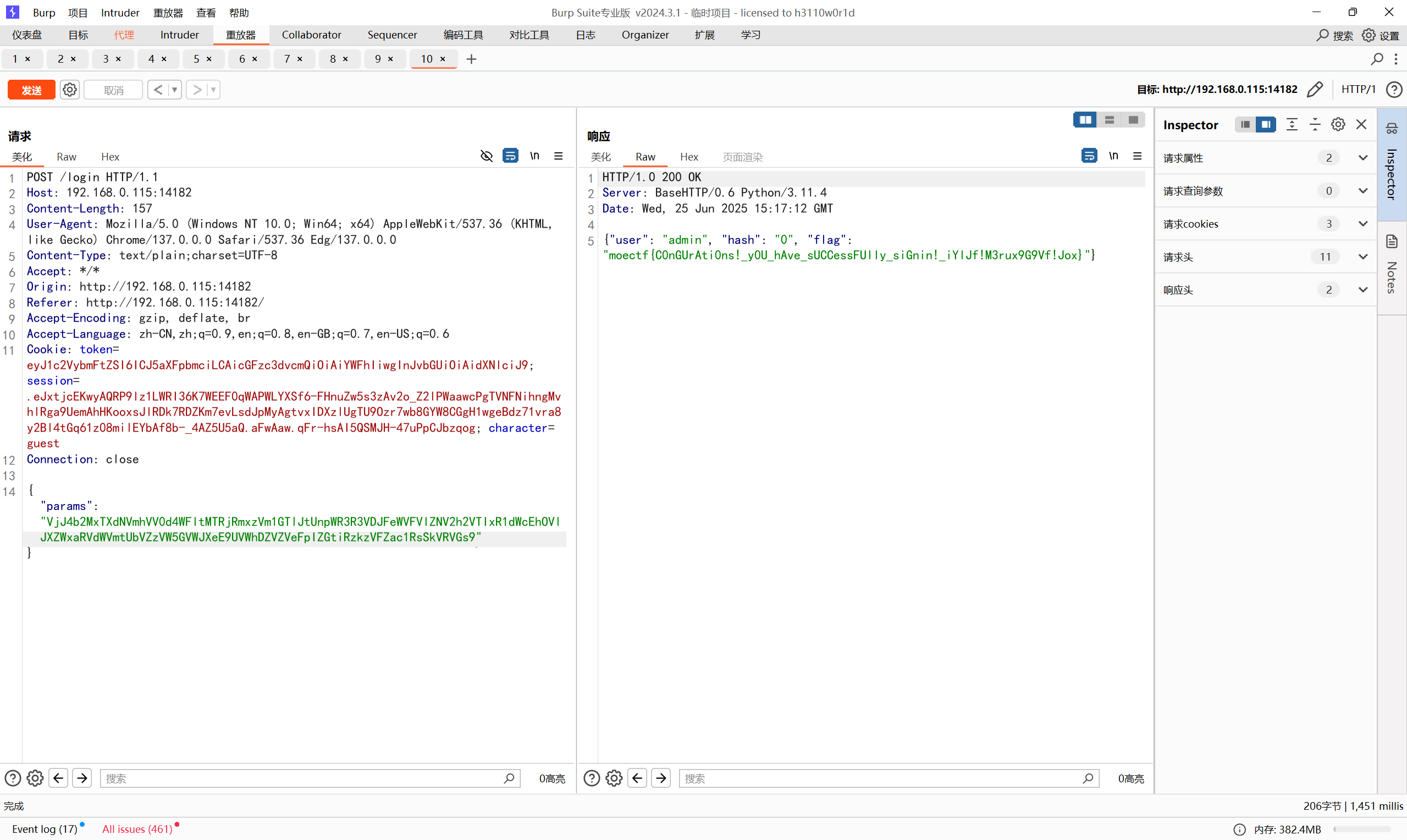Jump to previous request search match
The image size is (1407, 840).
click(x=58, y=778)
